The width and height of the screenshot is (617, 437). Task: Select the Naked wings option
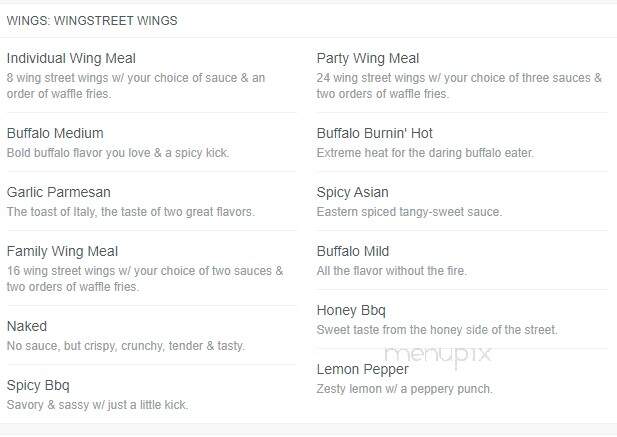point(27,326)
